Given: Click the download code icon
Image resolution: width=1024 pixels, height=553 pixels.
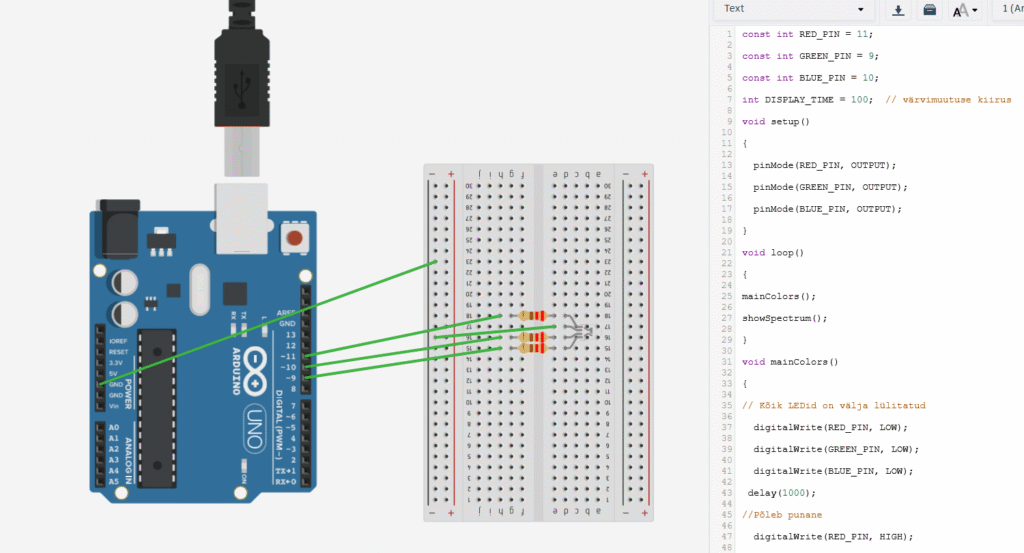Looking at the screenshot, I should pos(898,10).
